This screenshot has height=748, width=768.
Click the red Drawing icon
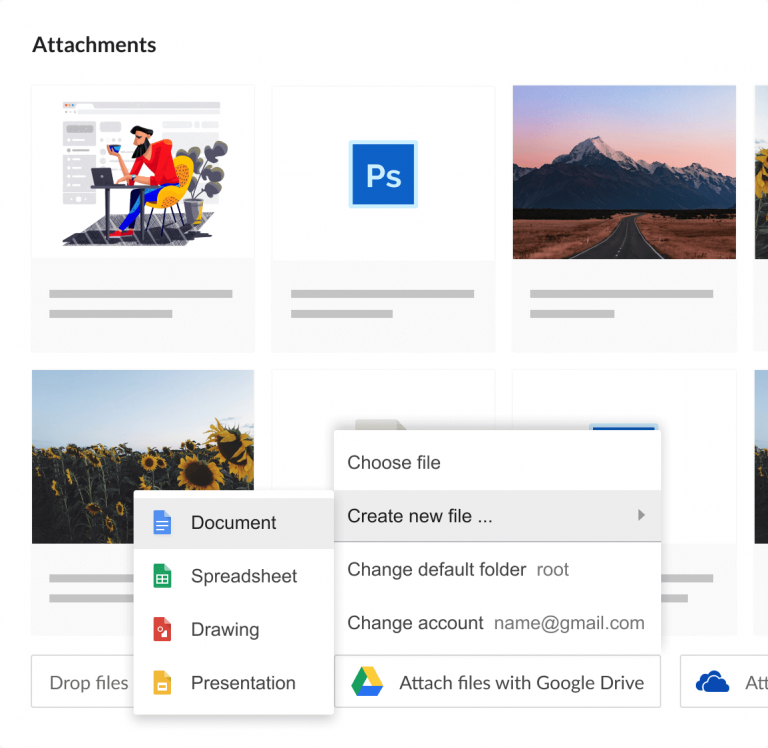(x=162, y=630)
